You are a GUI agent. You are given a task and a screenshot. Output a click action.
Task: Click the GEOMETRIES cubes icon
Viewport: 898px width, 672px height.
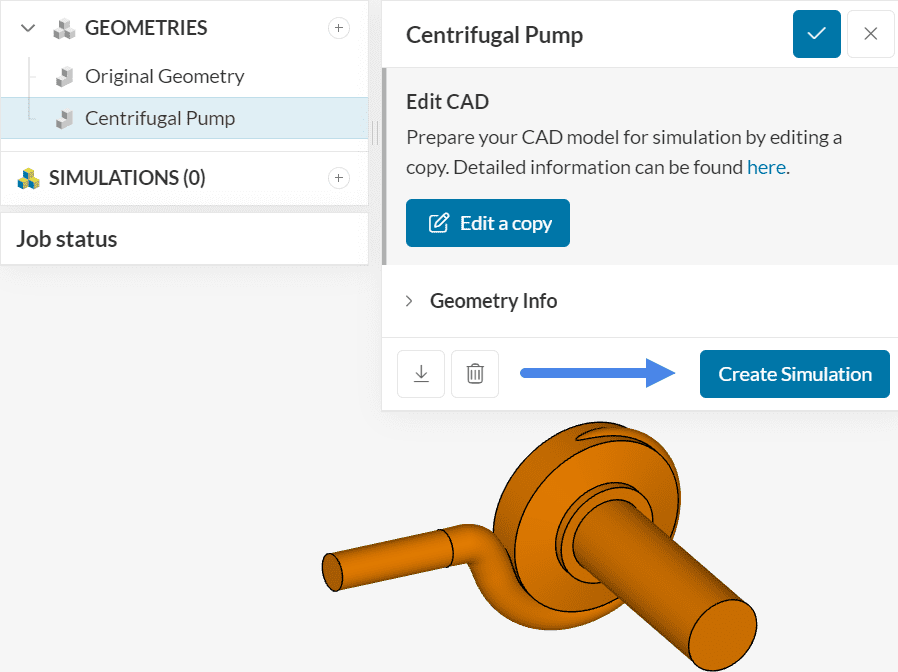[x=65, y=28]
